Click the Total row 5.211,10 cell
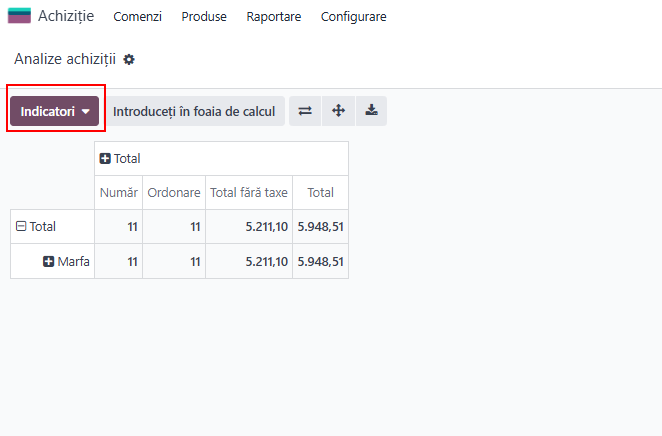 pos(249,227)
